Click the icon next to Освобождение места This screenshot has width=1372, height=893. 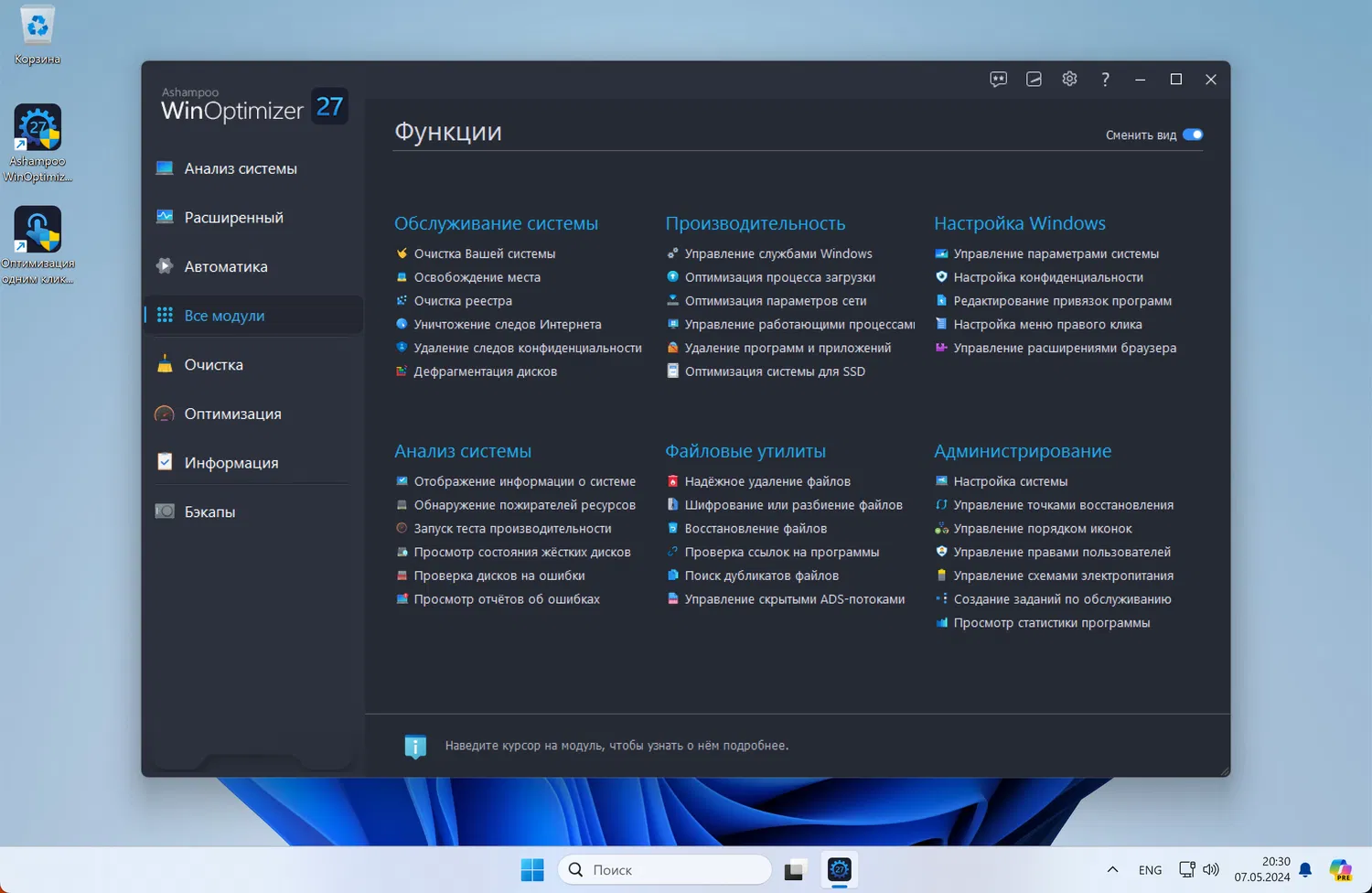coord(402,277)
